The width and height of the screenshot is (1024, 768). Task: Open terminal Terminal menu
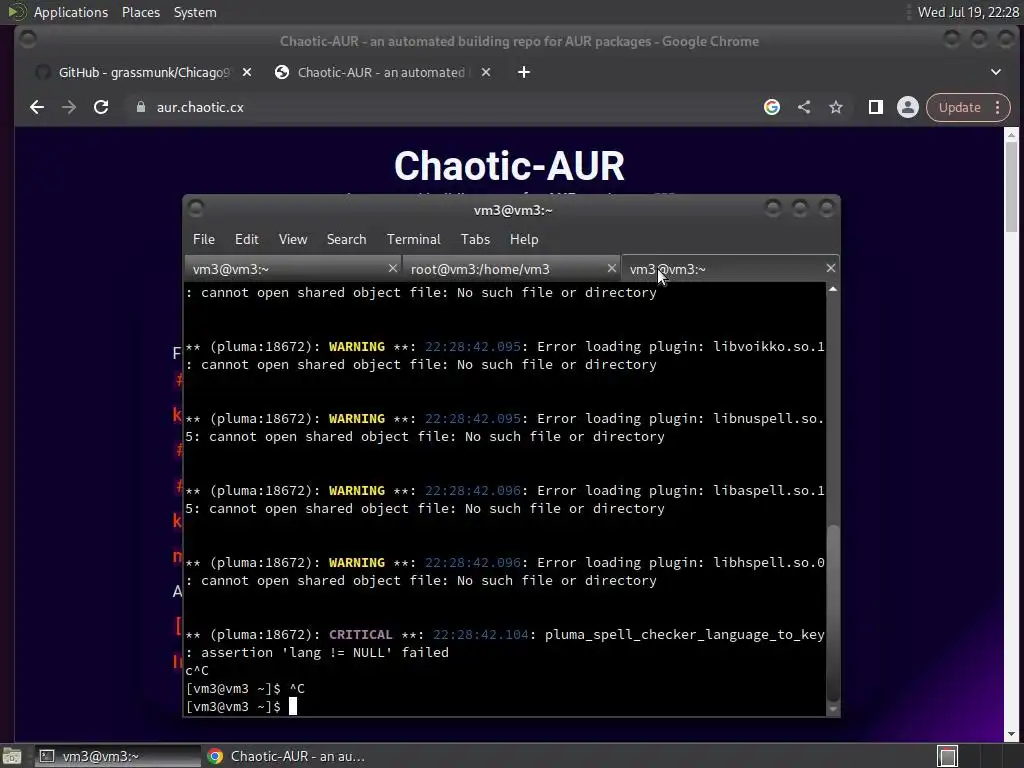(x=413, y=239)
